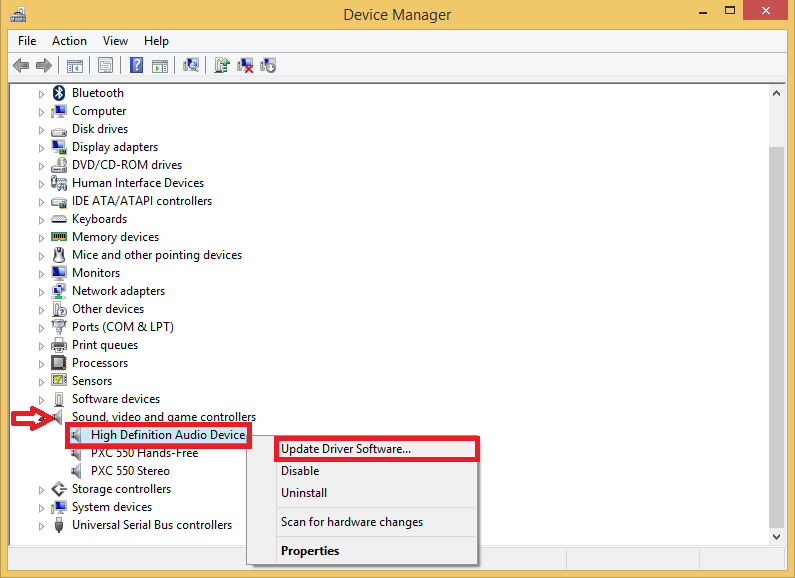Expand the Display adapters node

[x=41, y=148]
